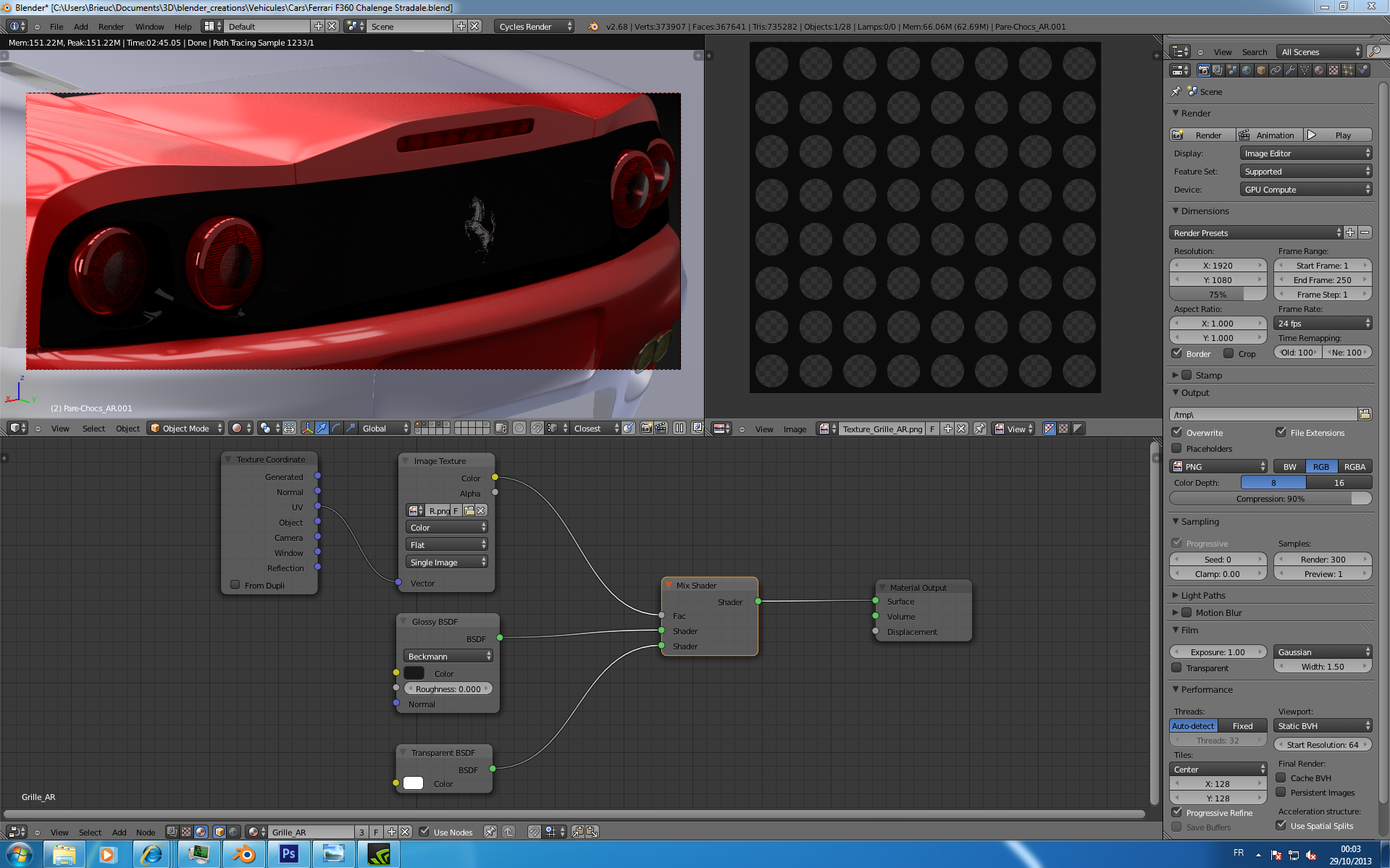Screen dimensions: 1390x868
Task: Open the World properties tab
Action: coord(1246,69)
